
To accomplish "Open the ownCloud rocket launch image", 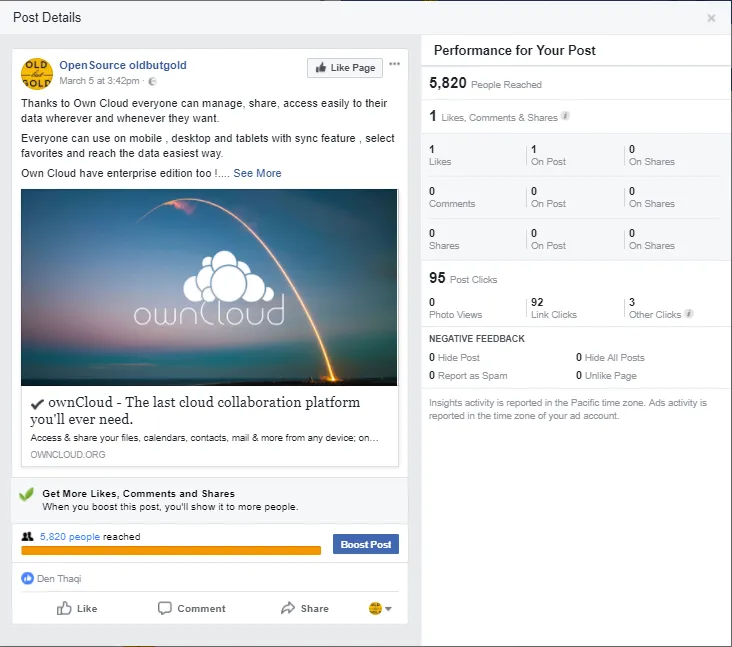I will 209,287.
